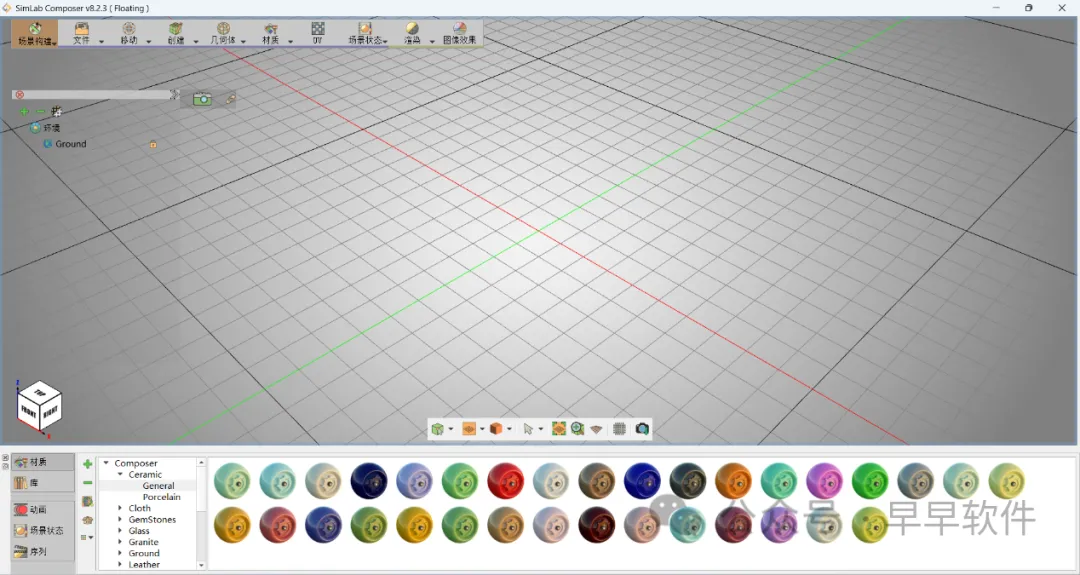The width and height of the screenshot is (1080, 575).
Task: Expand the 渲染 dropdown arrow
Action: 432,41
